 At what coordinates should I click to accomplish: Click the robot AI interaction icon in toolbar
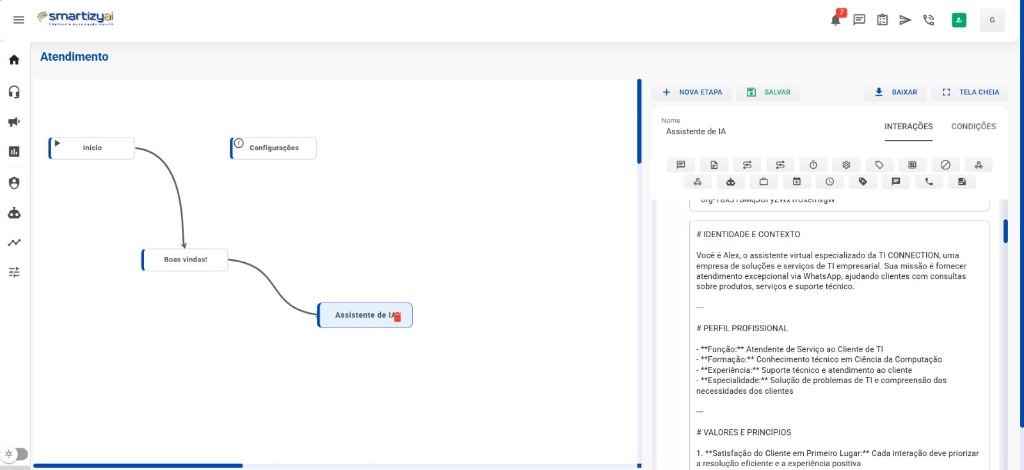point(731,182)
